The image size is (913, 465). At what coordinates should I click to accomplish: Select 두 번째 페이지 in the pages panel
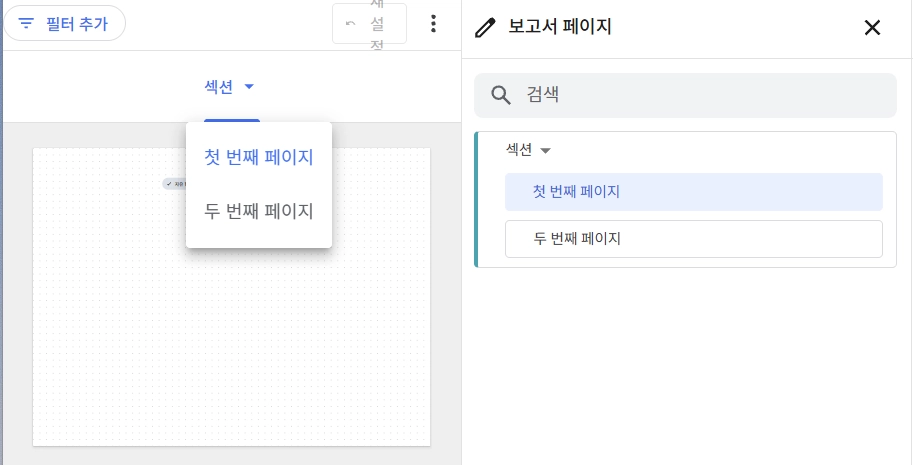pos(693,239)
